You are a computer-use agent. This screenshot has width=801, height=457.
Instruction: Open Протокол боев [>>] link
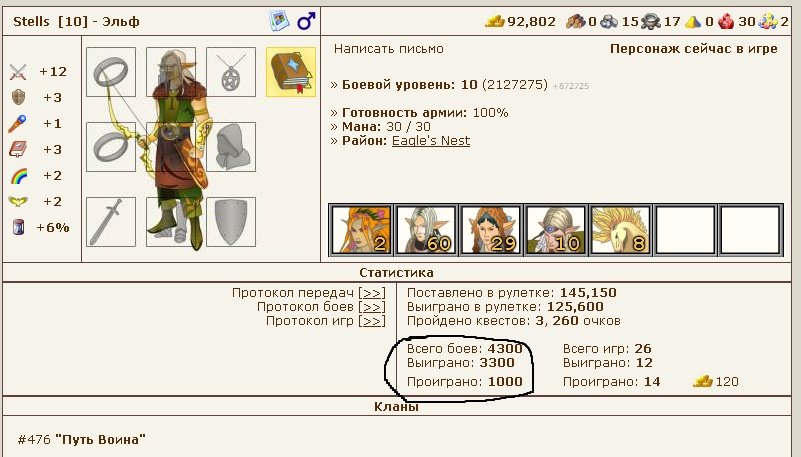pos(321,307)
